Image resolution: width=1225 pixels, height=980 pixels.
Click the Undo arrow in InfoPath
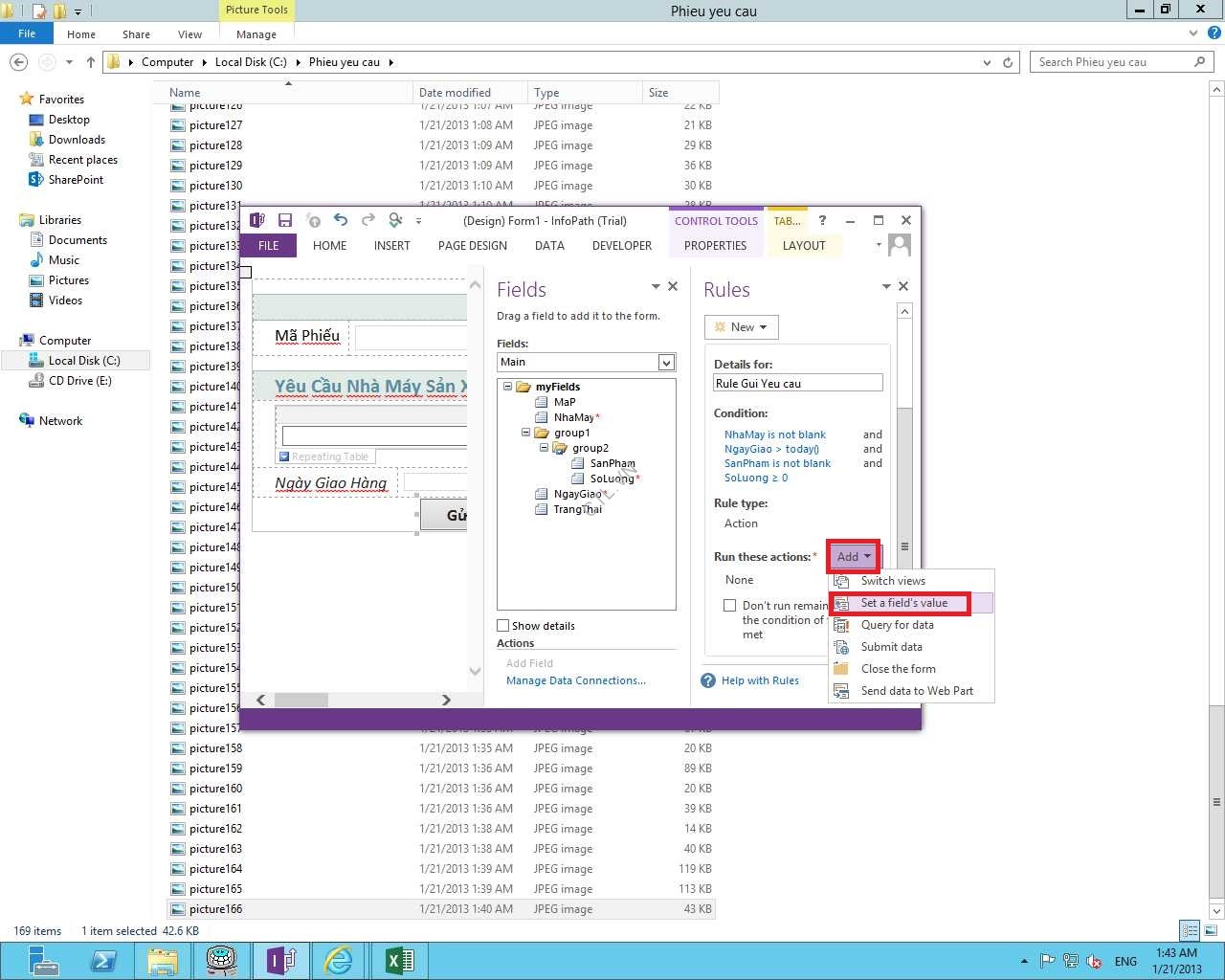coord(341,220)
